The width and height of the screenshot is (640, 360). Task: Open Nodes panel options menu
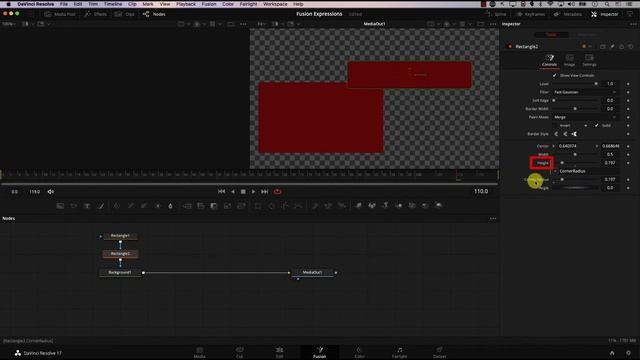pos(493,218)
